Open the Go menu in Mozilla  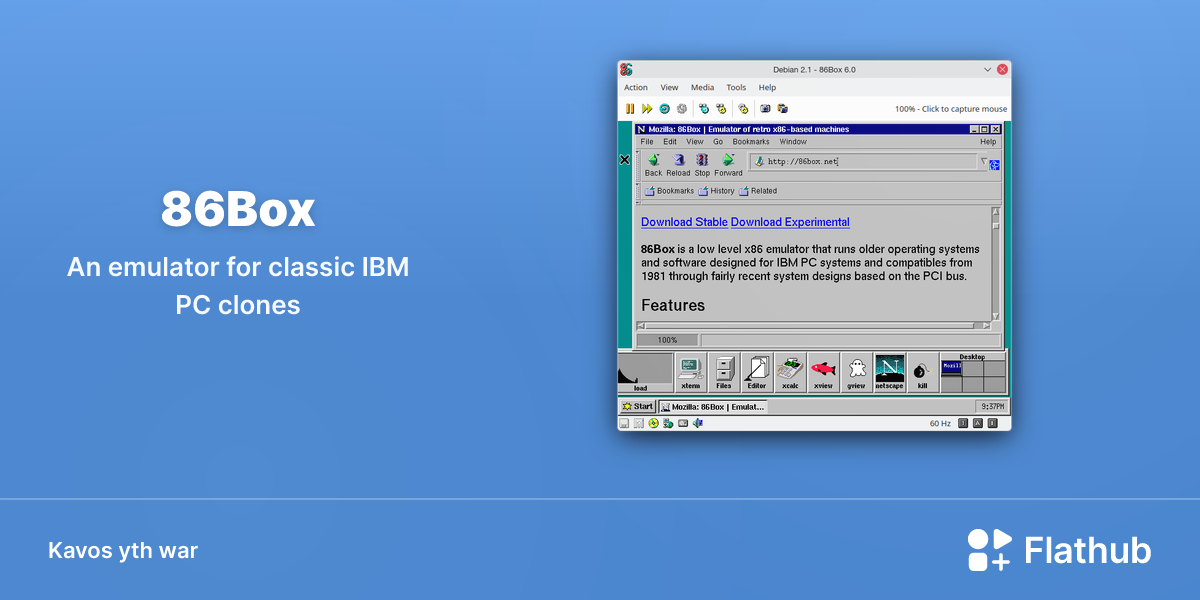tap(718, 142)
